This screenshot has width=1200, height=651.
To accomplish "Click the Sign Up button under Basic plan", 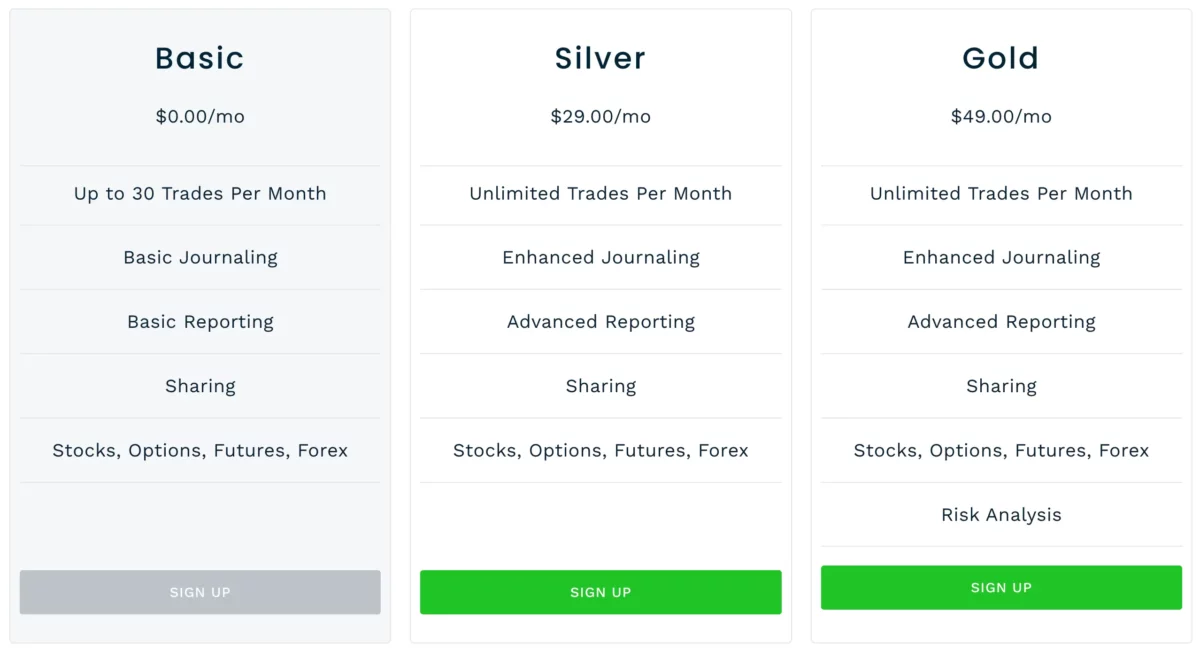I will tap(200, 592).
